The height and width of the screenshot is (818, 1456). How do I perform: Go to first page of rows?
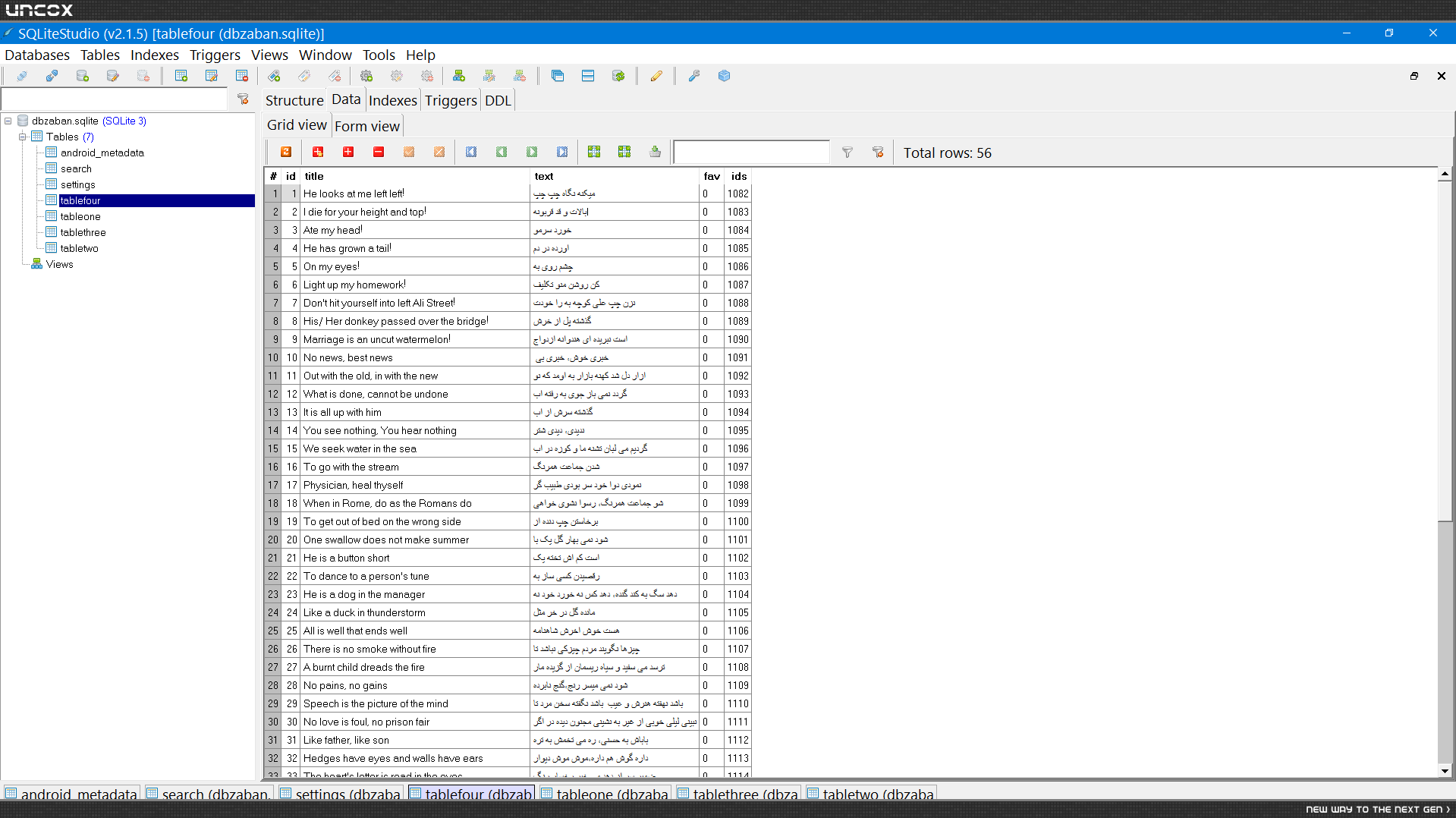click(471, 153)
